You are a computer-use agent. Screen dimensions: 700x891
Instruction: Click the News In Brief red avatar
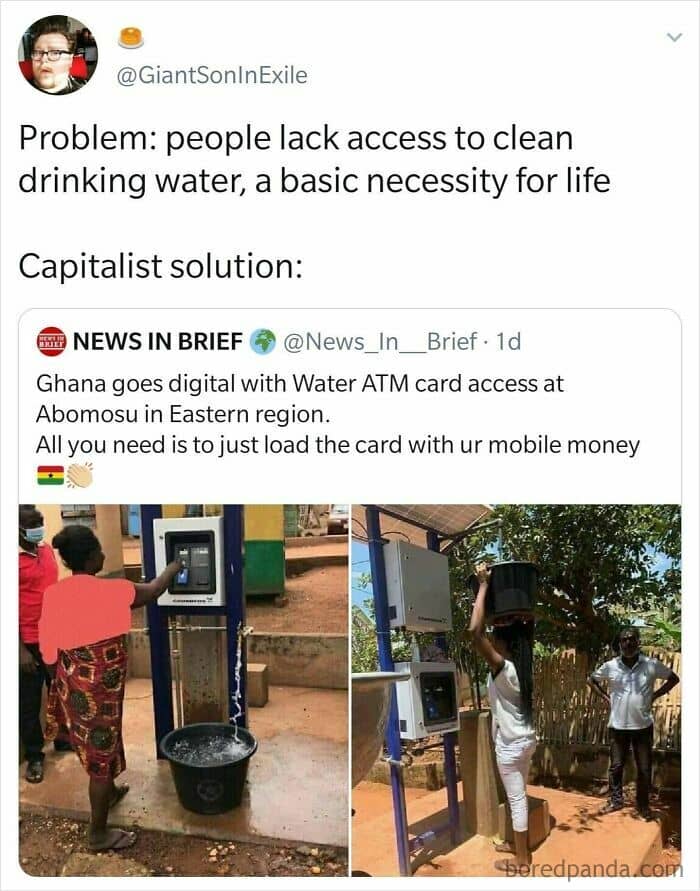point(51,342)
